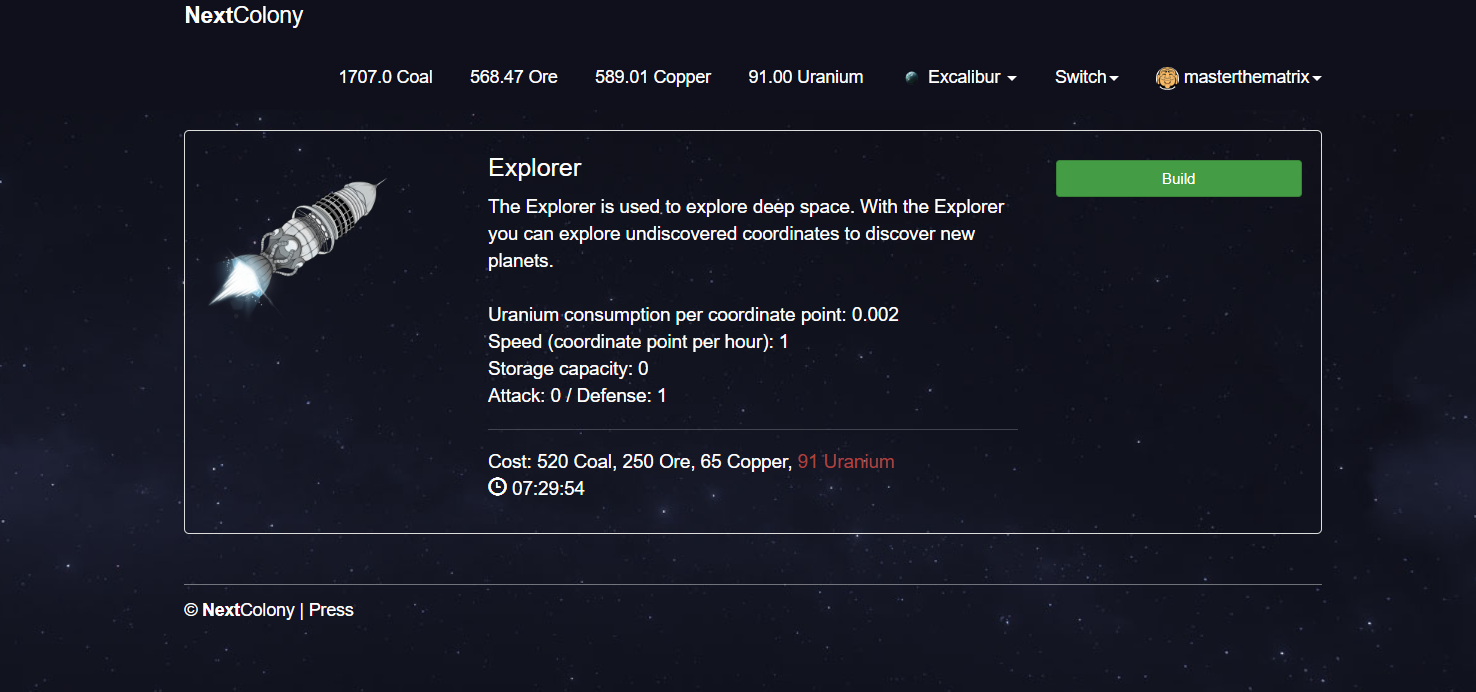Click the Explorer rocket ship image
This screenshot has height=692, width=1476.
pos(298,242)
